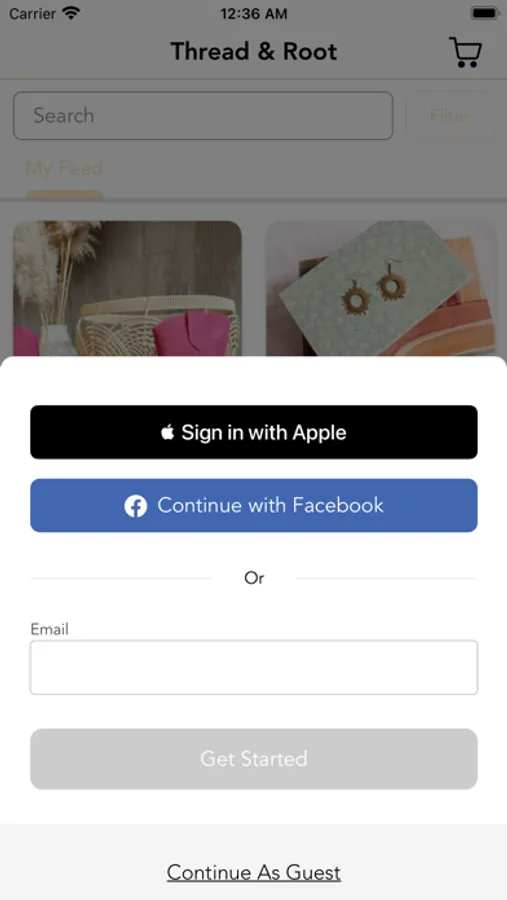This screenshot has width=507, height=900.
Task: Tap the Get Started button
Action: 254,759
